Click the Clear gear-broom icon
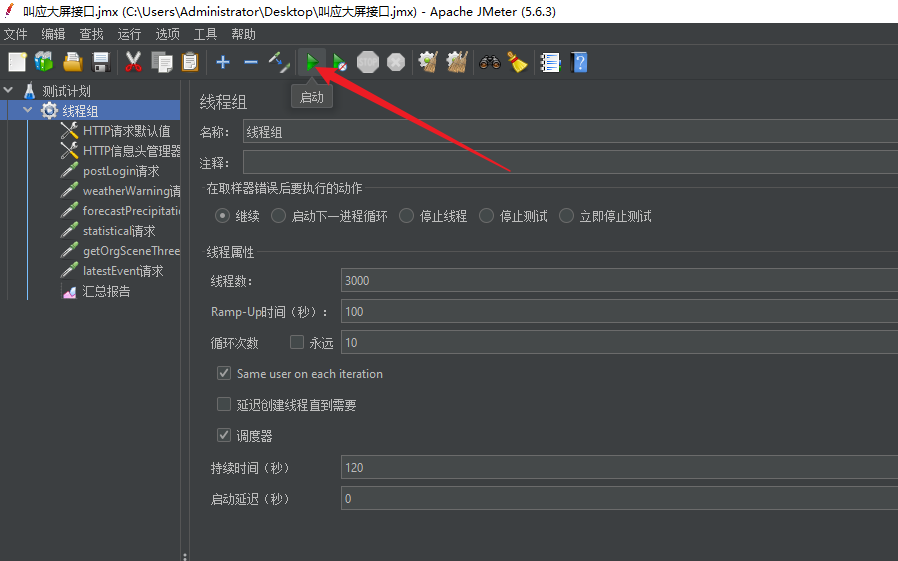This screenshot has height=561, width=898. 428,62
